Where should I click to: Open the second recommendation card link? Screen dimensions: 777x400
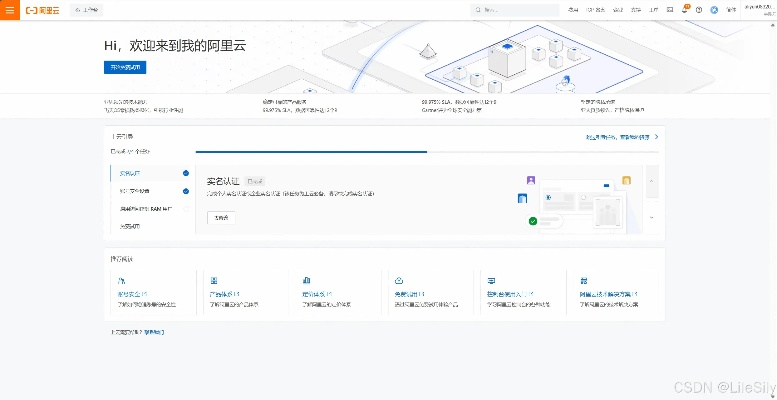tap(224, 294)
